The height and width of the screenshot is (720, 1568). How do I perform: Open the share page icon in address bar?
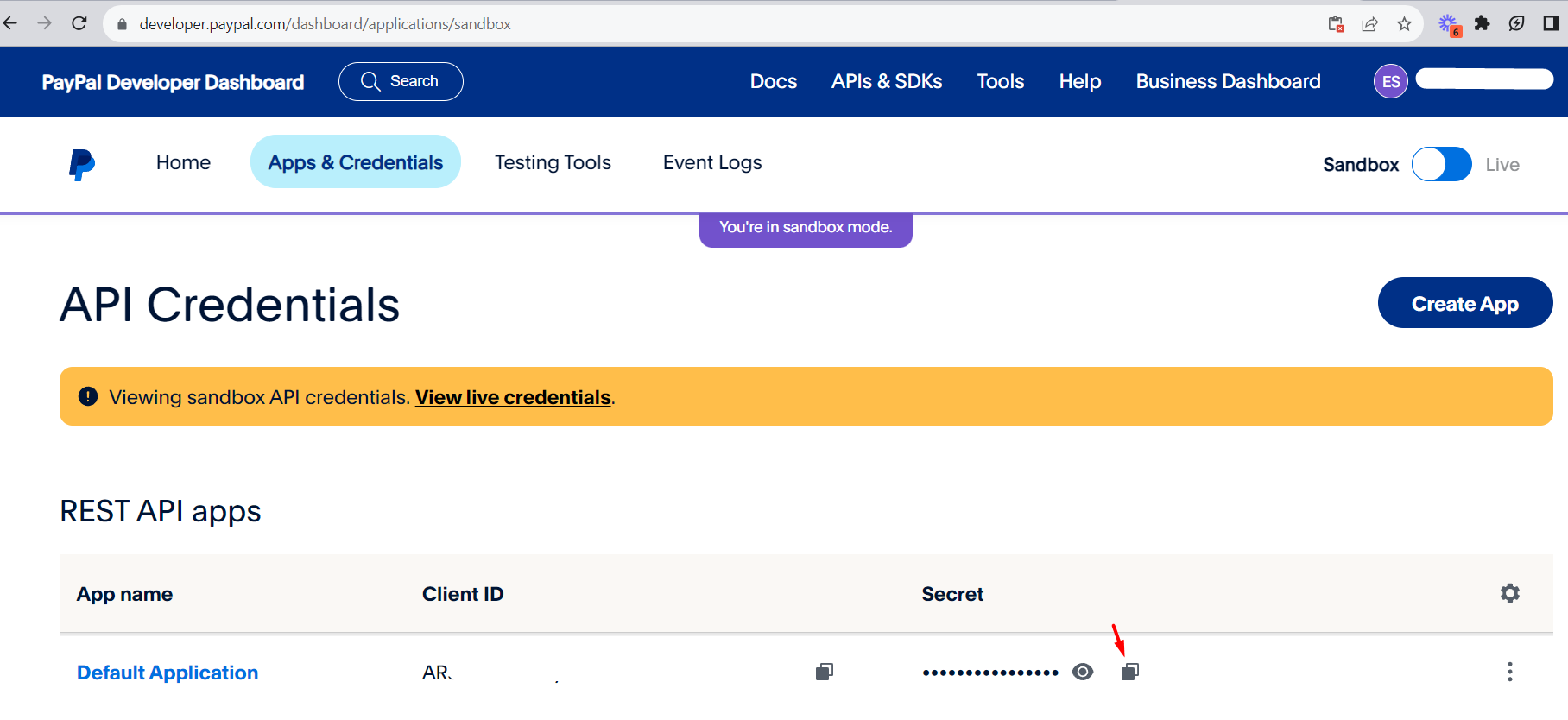click(1369, 24)
